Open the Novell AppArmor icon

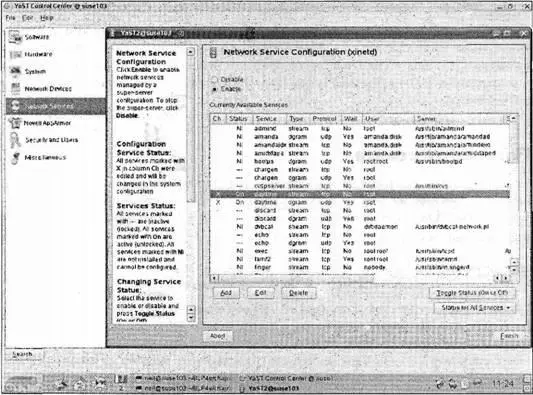[x=15, y=123]
